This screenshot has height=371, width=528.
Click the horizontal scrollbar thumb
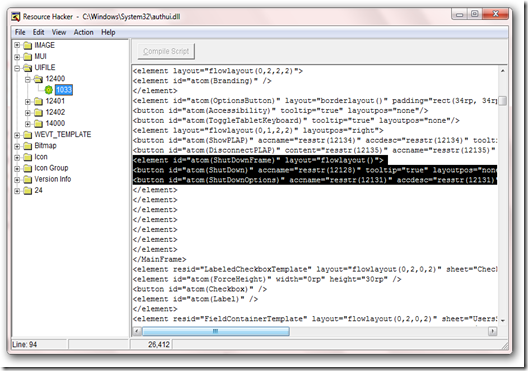216,331
